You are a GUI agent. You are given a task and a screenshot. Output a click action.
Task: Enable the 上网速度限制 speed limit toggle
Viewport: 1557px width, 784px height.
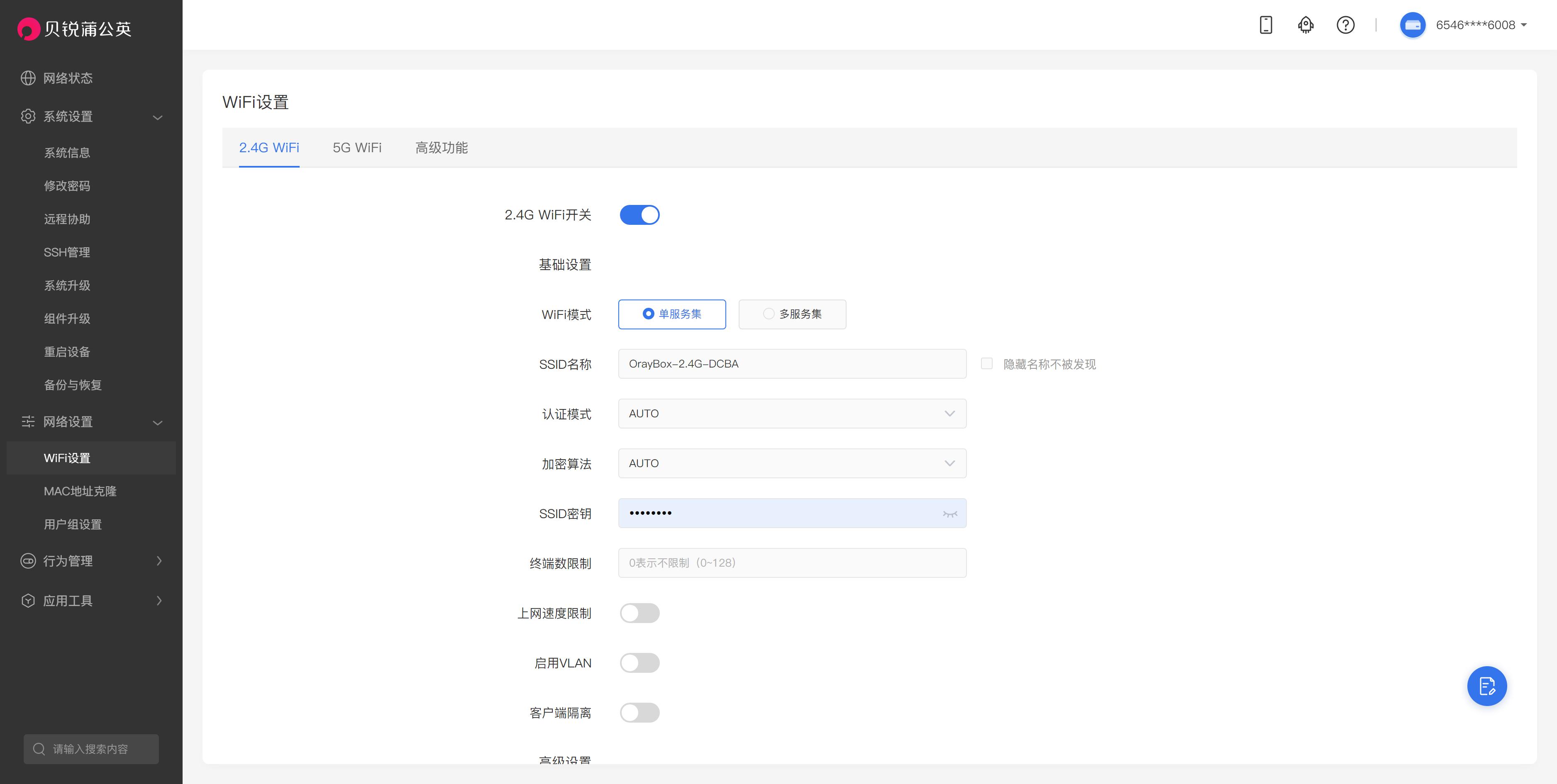(x=639, y=613)
